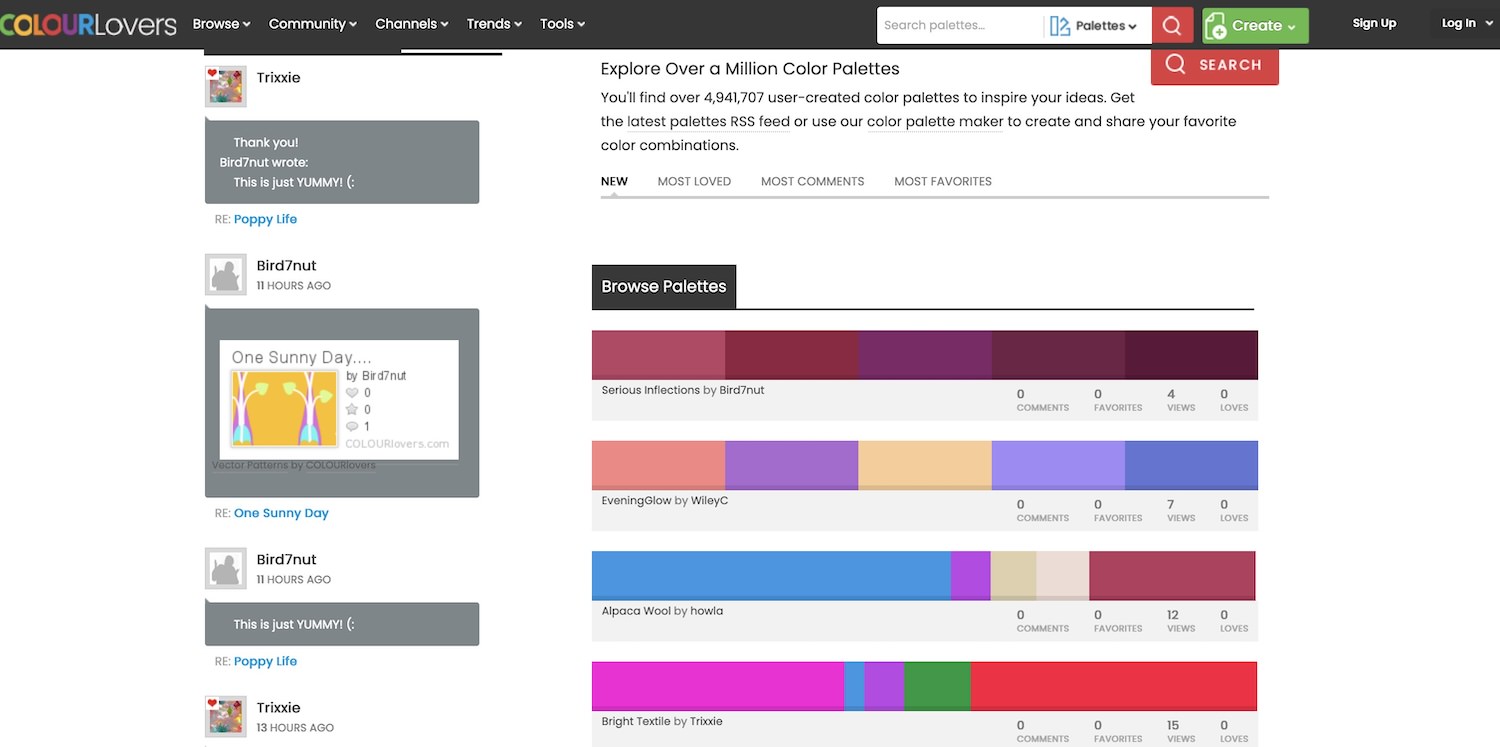This screenshot has height=747, width=1500.
Task: Click the 15 VIEWS count for Bright Textile
Action: point(1181,731)
